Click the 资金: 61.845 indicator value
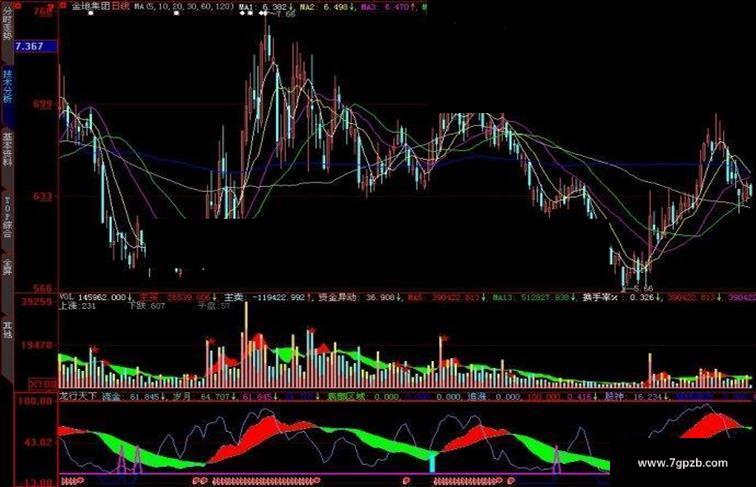756x487 pixels. click(x=132, y=396)
